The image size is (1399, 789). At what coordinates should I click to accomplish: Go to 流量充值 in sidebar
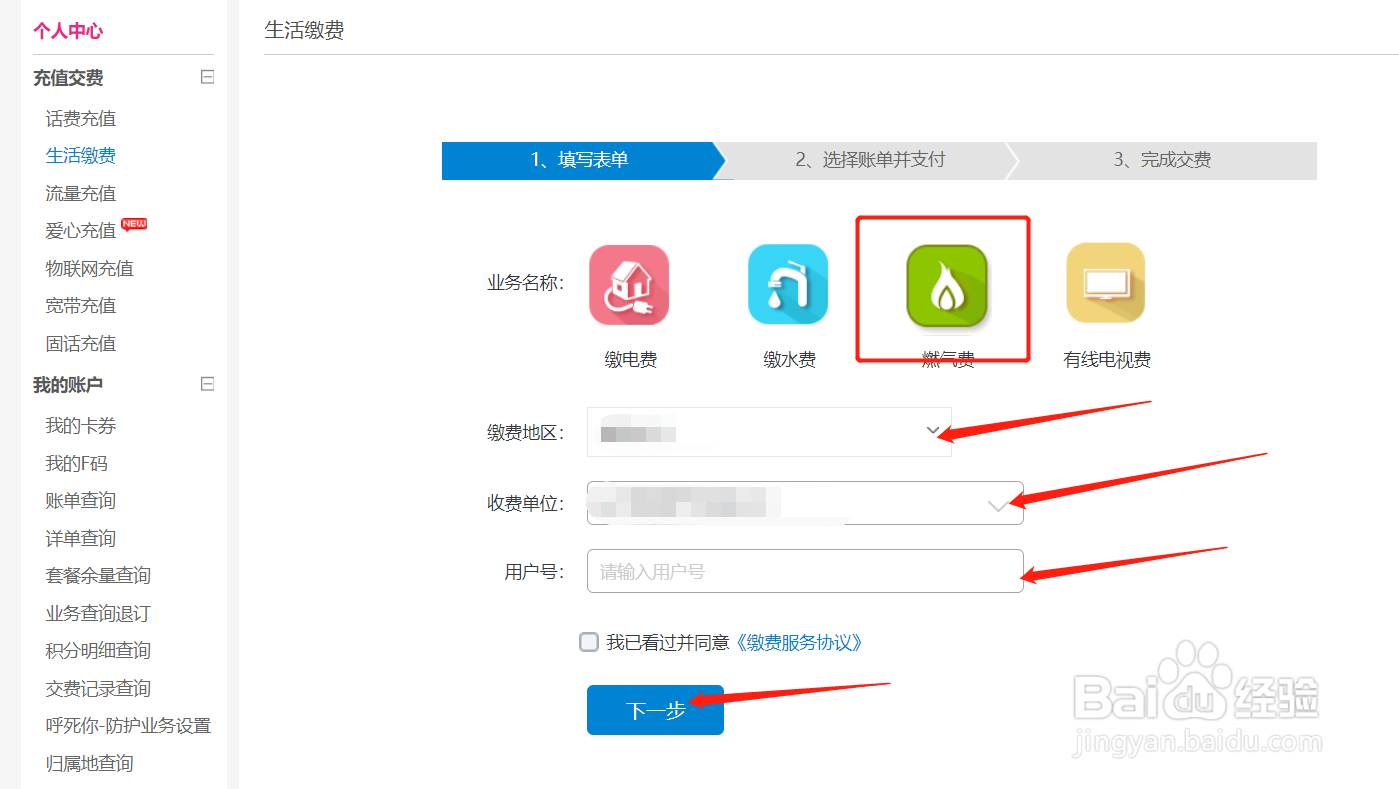(x=81, y=193)
